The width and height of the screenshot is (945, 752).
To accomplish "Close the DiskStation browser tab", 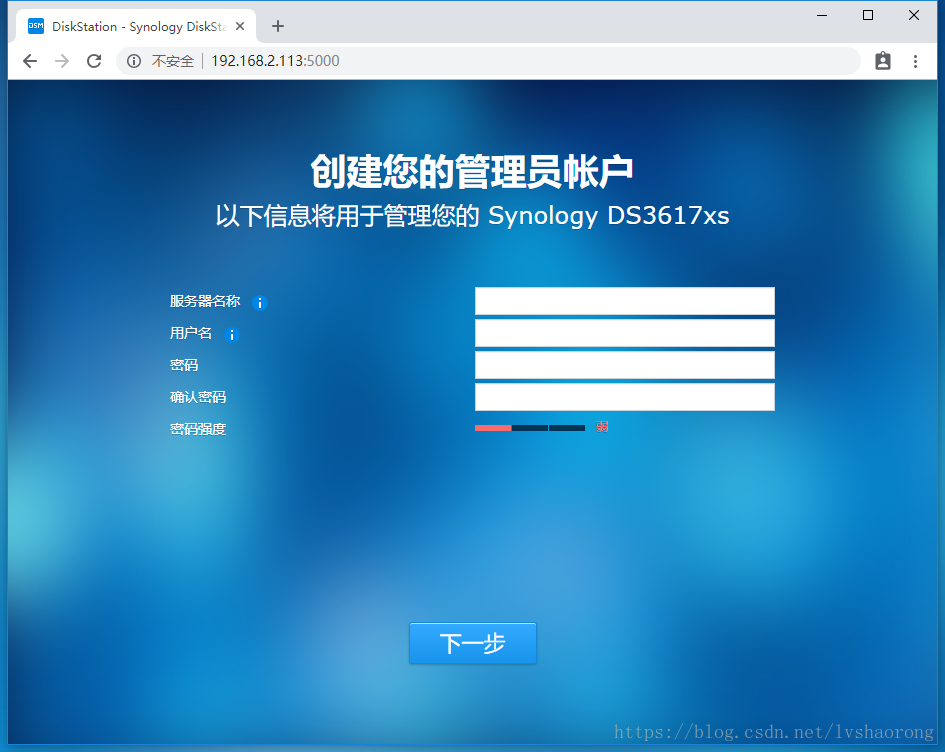I will click(240, 26).
